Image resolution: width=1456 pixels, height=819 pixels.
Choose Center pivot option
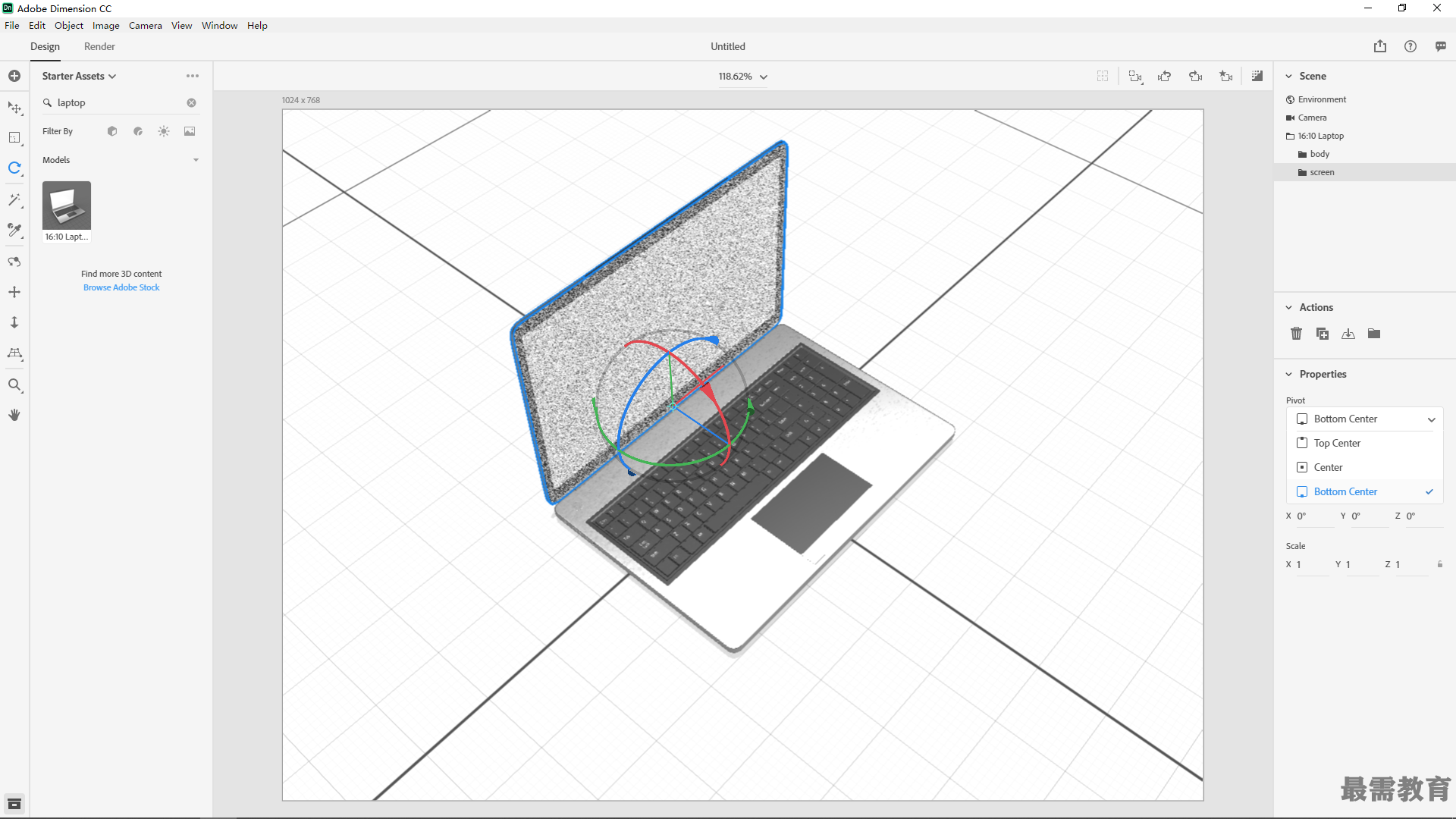point(1365,468)
